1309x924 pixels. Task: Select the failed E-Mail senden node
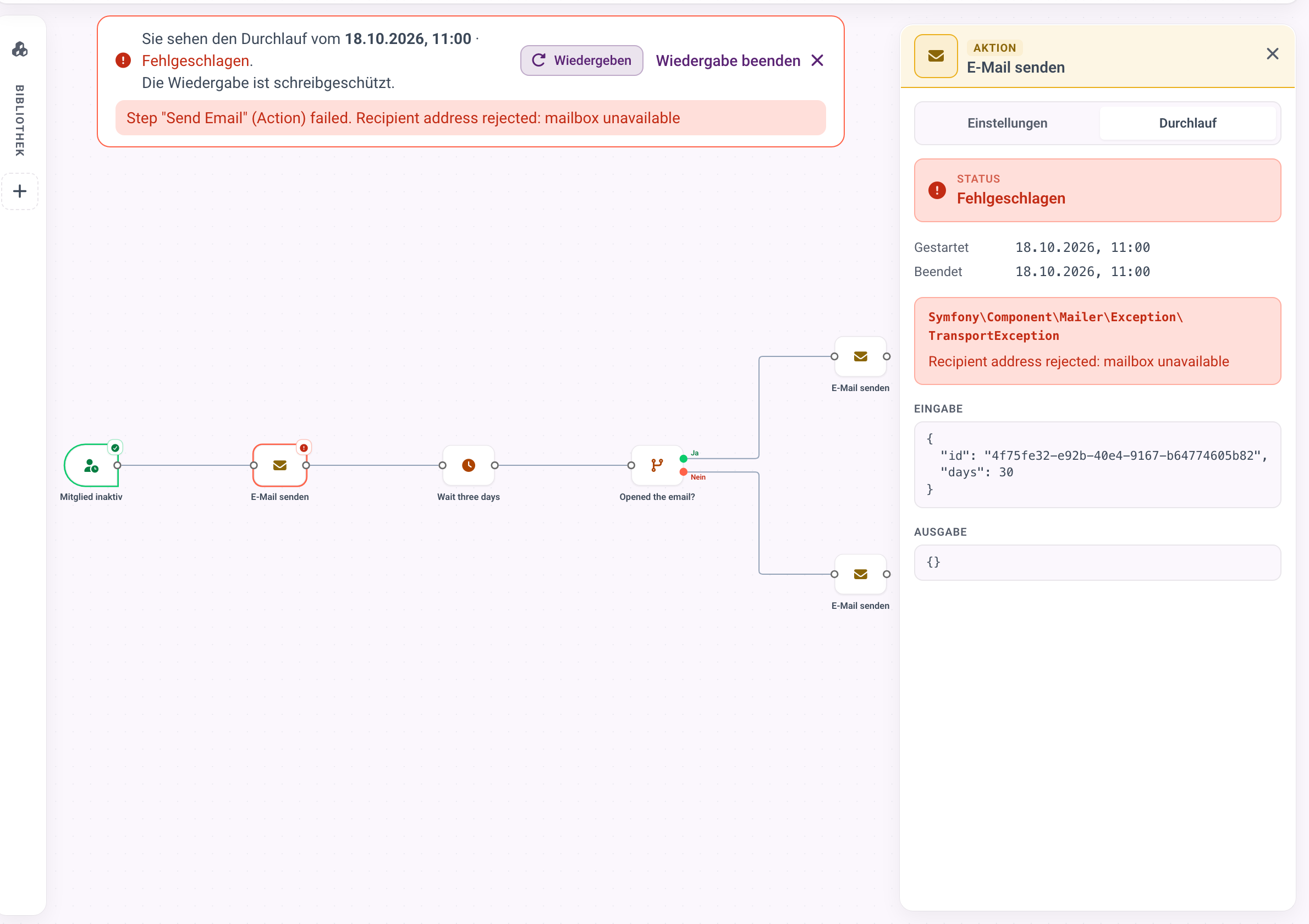[x=280, y=465]
